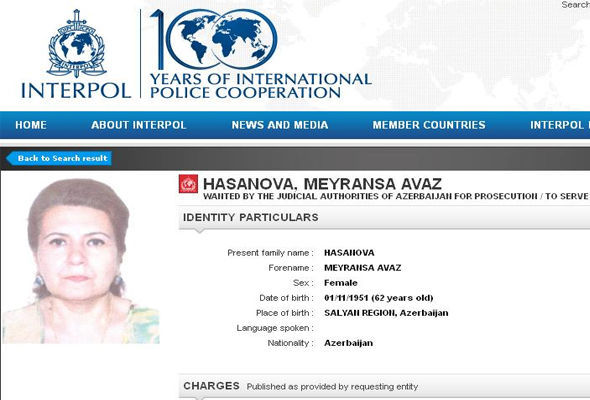Click the SALYAN REGION place of birth value
590x400 pixels.
tap(386, 313)
